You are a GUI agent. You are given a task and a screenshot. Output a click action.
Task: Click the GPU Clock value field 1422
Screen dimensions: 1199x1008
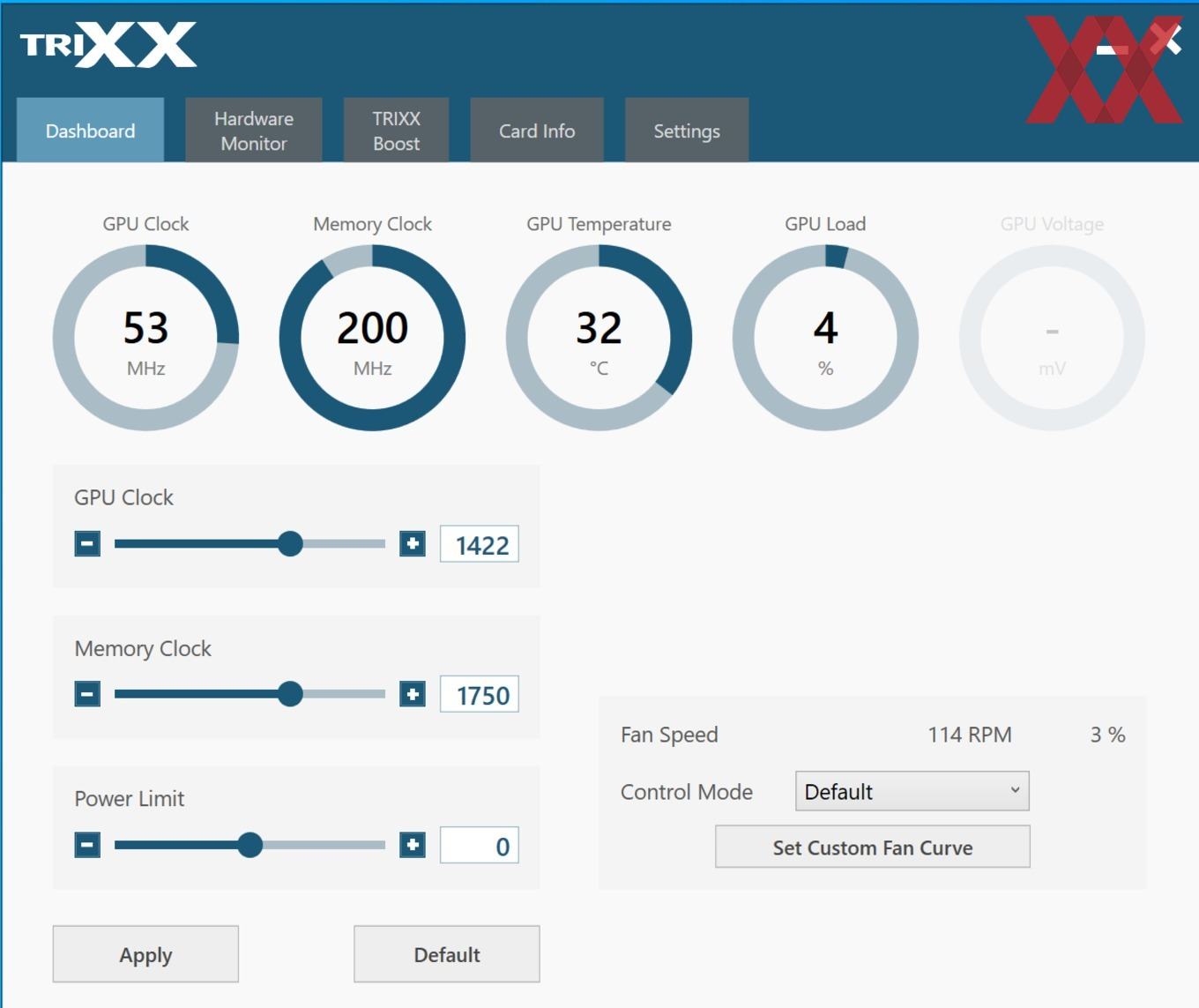pyautogui.click(x=480, y=544)
